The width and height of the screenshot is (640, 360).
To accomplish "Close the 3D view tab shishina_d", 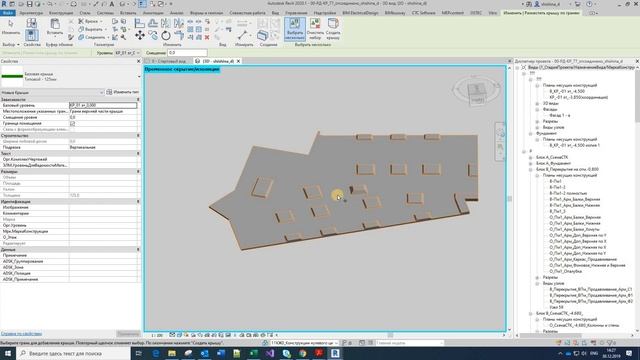I will [238, 61].
